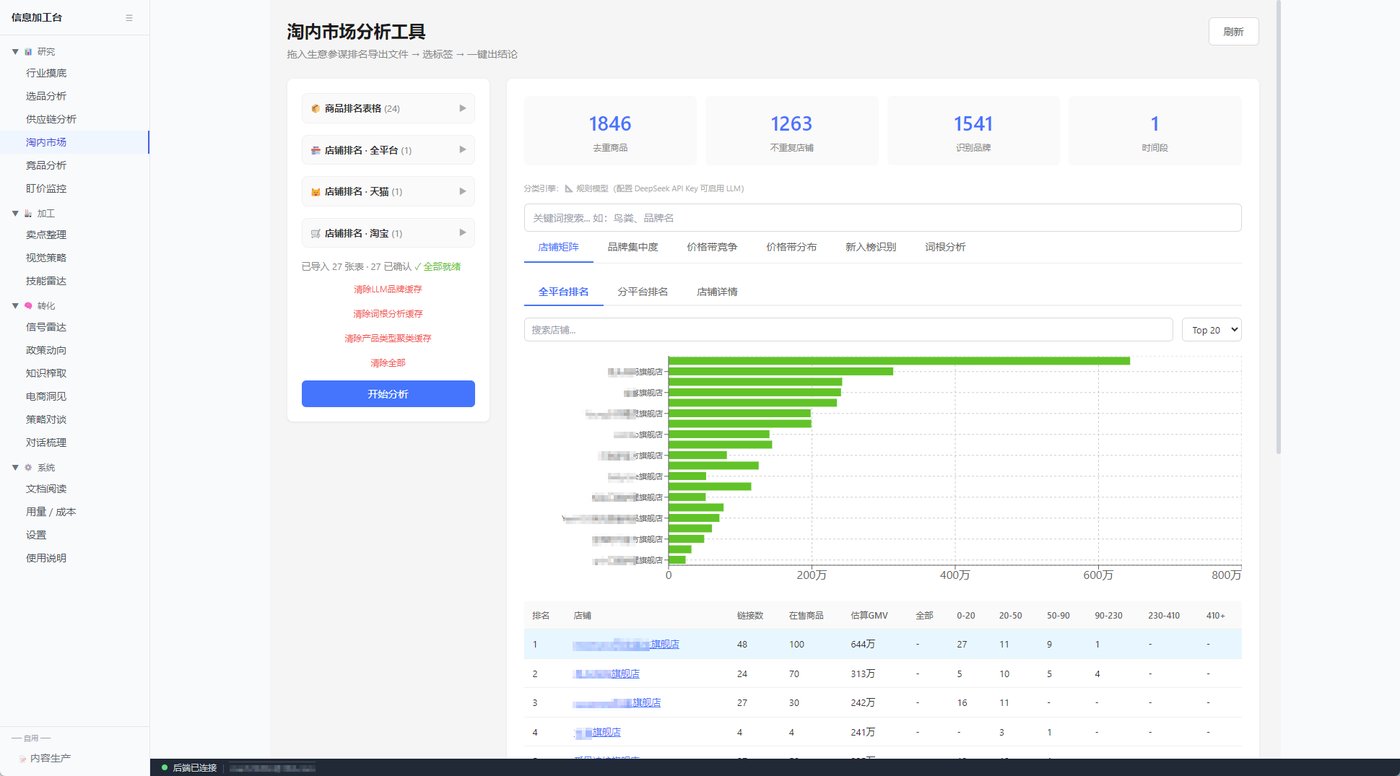Expand 店铺排名 · 全平台 with its arrow

pyautogui.click(x=462, y=150)
